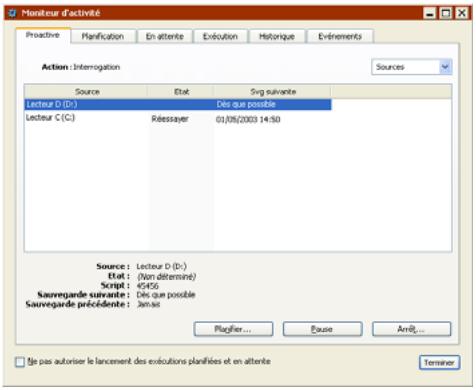
Task: Switch to the Exécution tab
Action: point(220,36)
